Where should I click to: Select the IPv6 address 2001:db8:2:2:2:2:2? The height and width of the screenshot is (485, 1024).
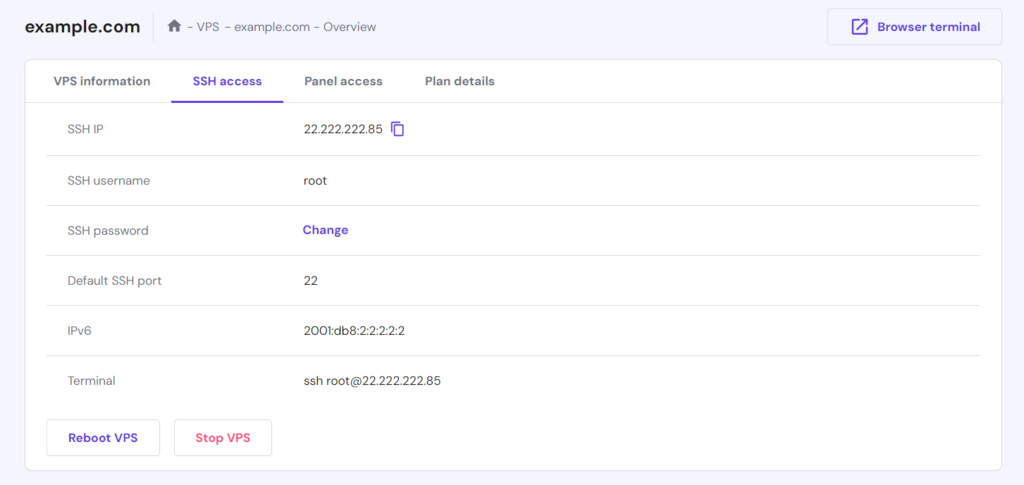click(x=355, y=331)
